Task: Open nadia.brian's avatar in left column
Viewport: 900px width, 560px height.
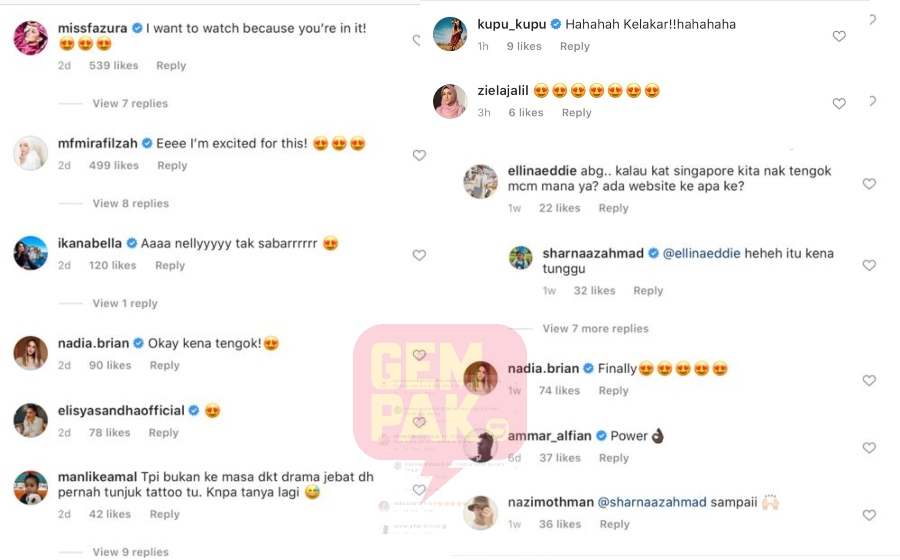Action: click(x=30, y=352)
